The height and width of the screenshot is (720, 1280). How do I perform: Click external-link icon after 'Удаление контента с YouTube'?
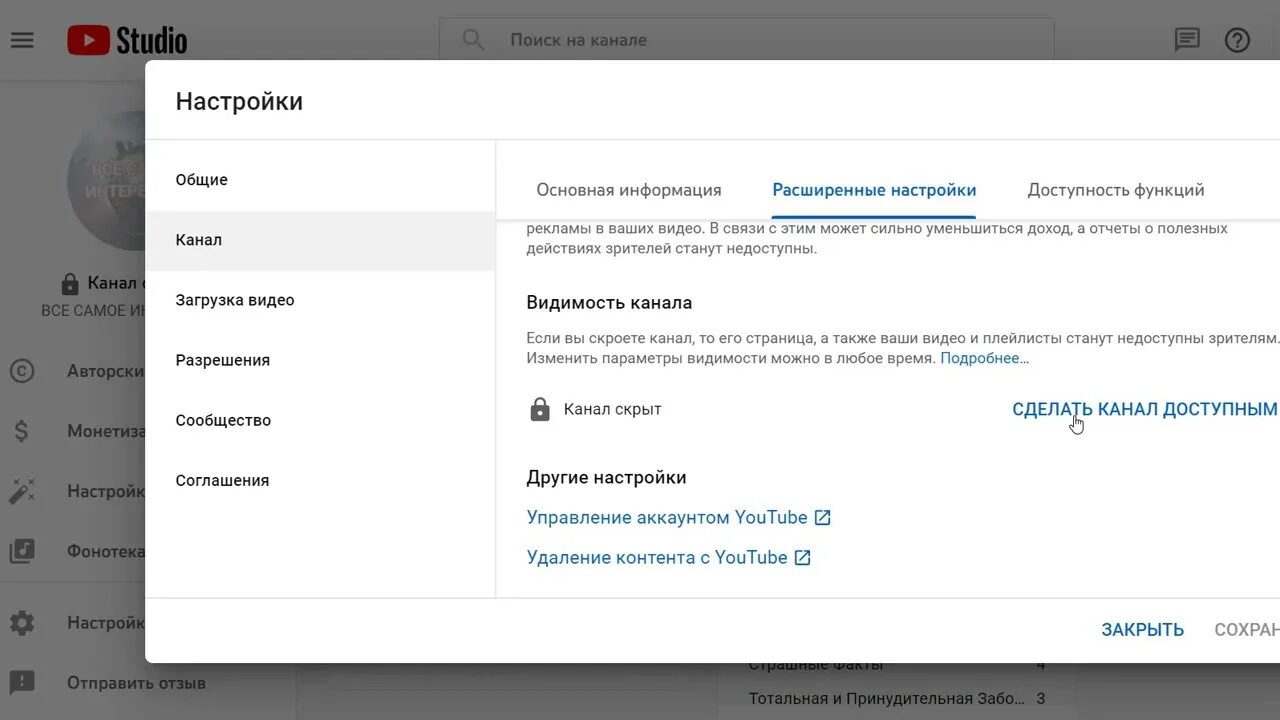pyautogui.click(x=802, y=557)
